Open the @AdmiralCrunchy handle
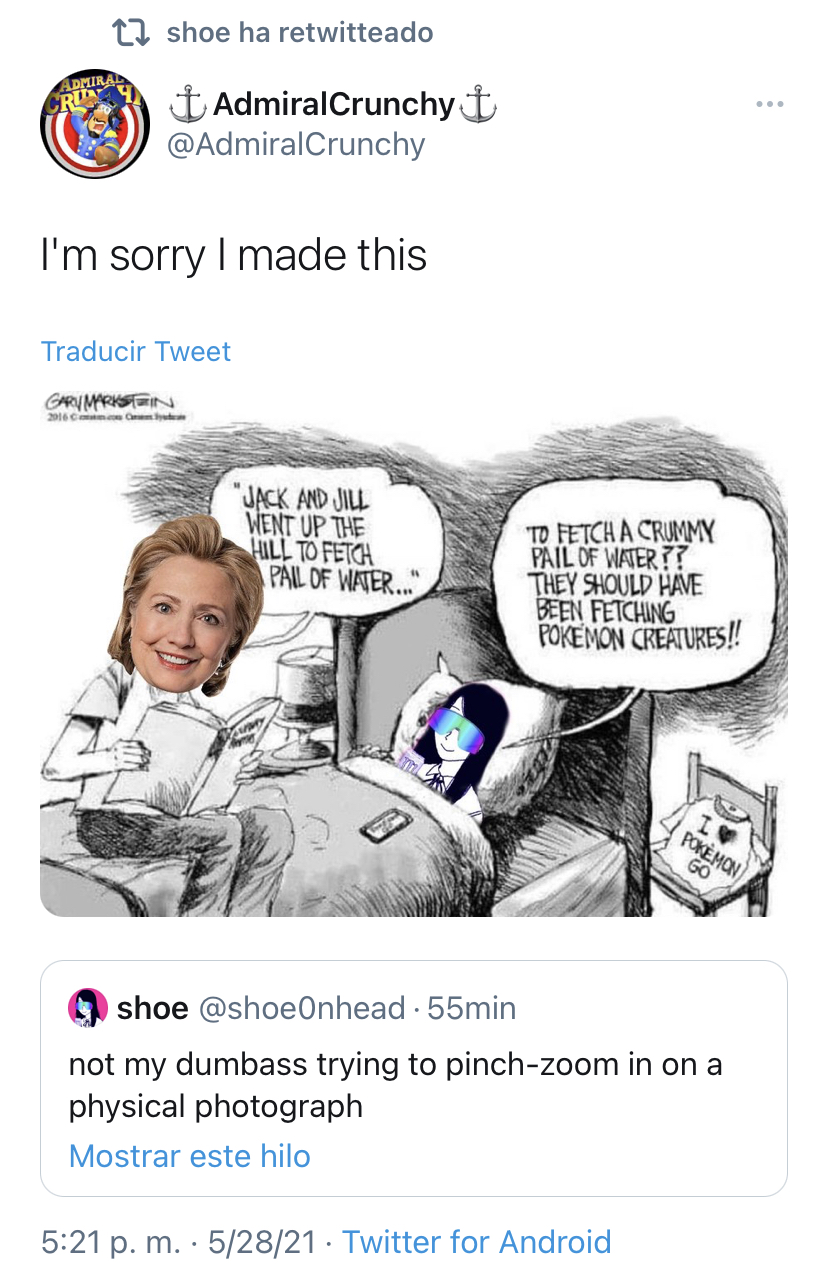The height and width of the screenshot is (1272, 828). pyautogui.click(x=296, y=144)
